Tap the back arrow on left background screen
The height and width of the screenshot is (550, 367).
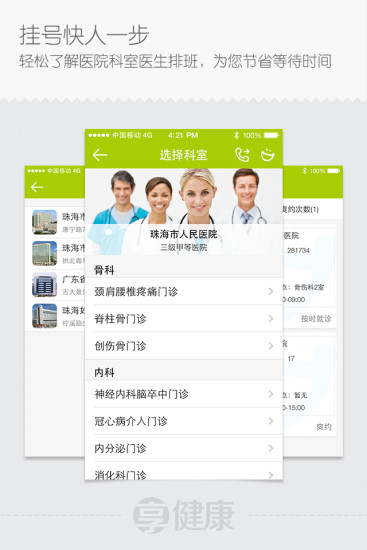click(37, 187)
